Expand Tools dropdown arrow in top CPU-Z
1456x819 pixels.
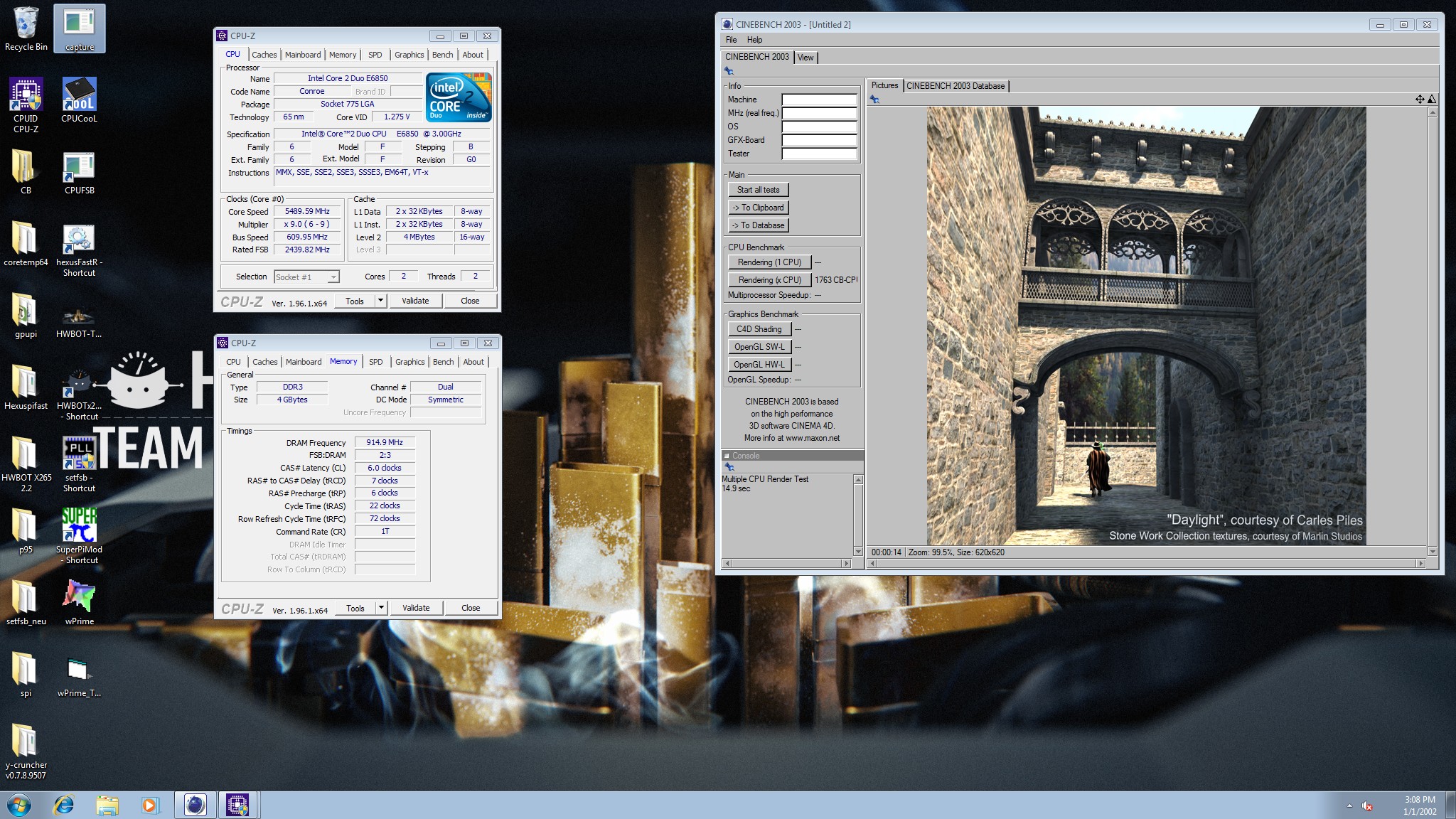pyautogui.click(x=380, y=301)
